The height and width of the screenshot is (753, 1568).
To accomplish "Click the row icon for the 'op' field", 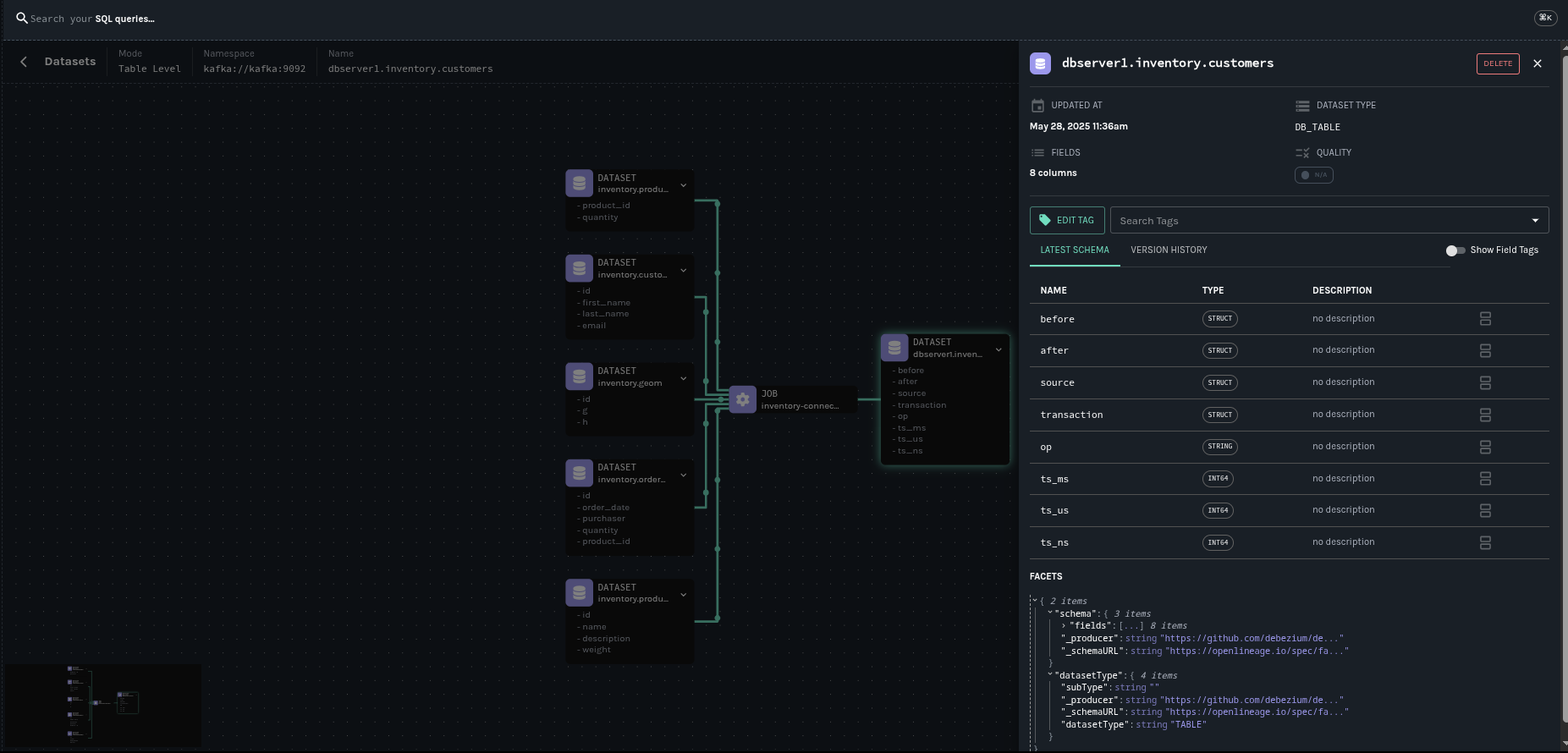I will 1484,447.
